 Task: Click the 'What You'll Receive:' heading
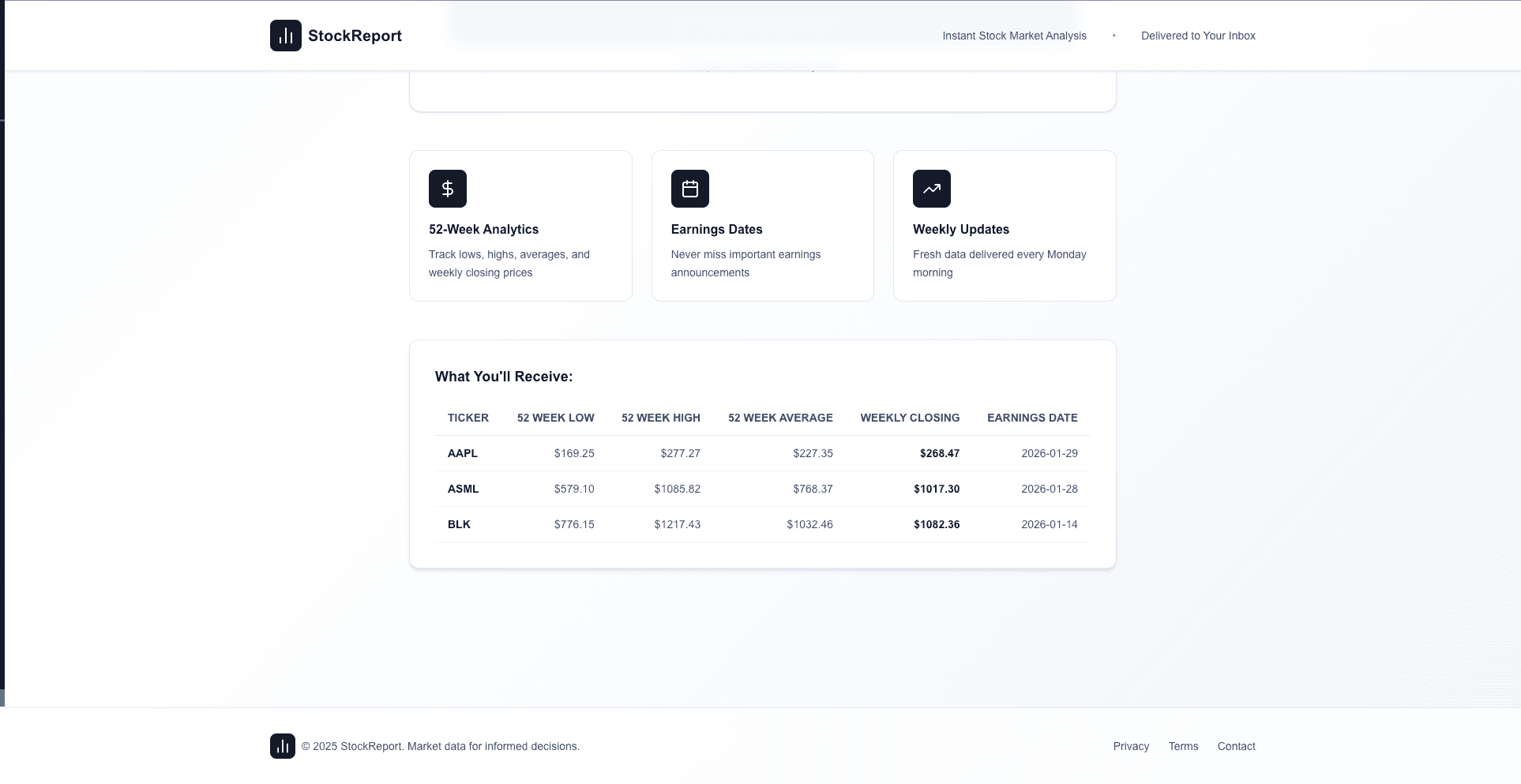coord(504,377)
